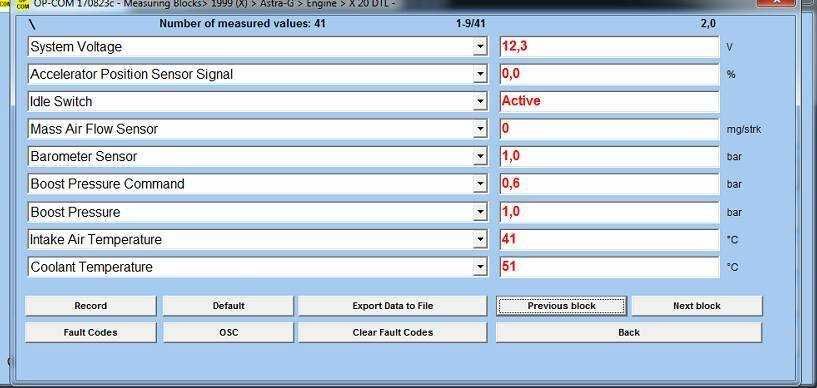Expand the Accelerator Position Sensor Signal dropdown
The image size is (817, 388).
coord(480,74)
